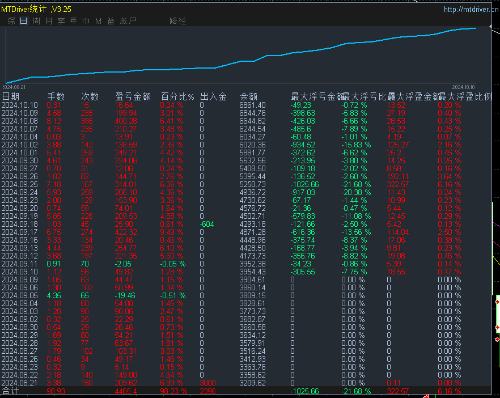The height and width of the screenshot is (398, 500).
Task: Click the -15.83 % floating loss ratio on 2024.10.02
Action: click(x=356, y=145)
